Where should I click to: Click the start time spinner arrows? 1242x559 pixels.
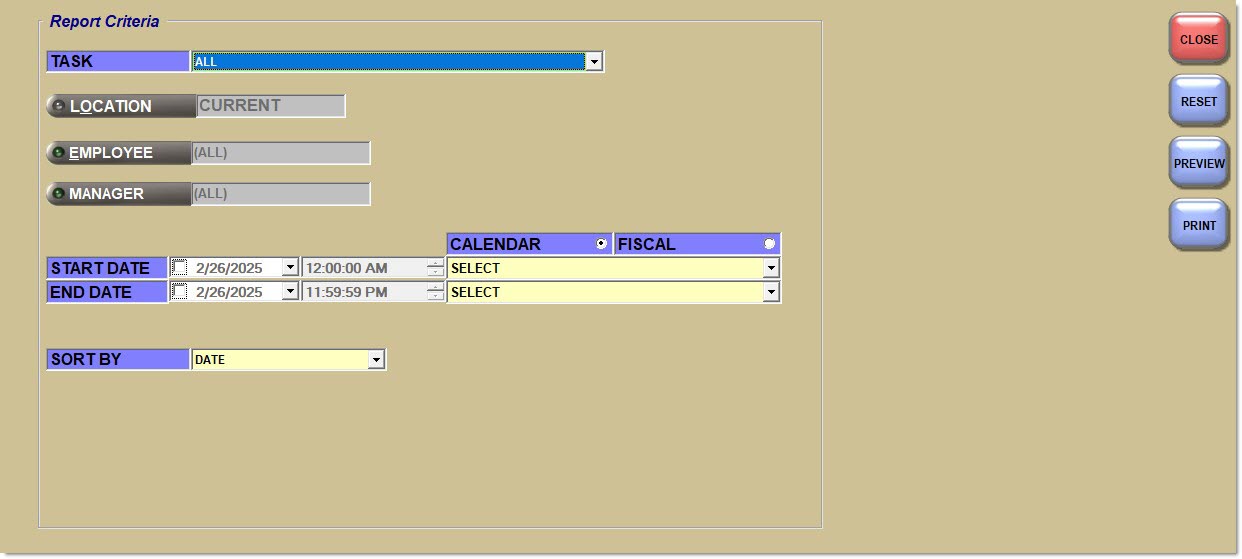pyautogui.click(x=435, y=268)
